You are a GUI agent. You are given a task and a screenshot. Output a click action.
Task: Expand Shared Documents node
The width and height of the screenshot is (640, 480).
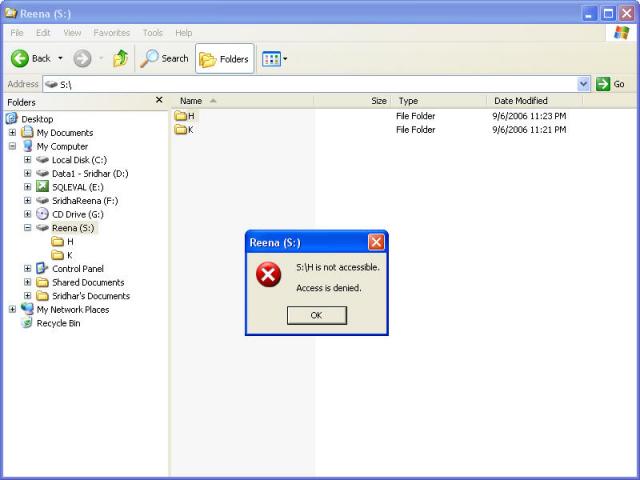tap(27, 282)
